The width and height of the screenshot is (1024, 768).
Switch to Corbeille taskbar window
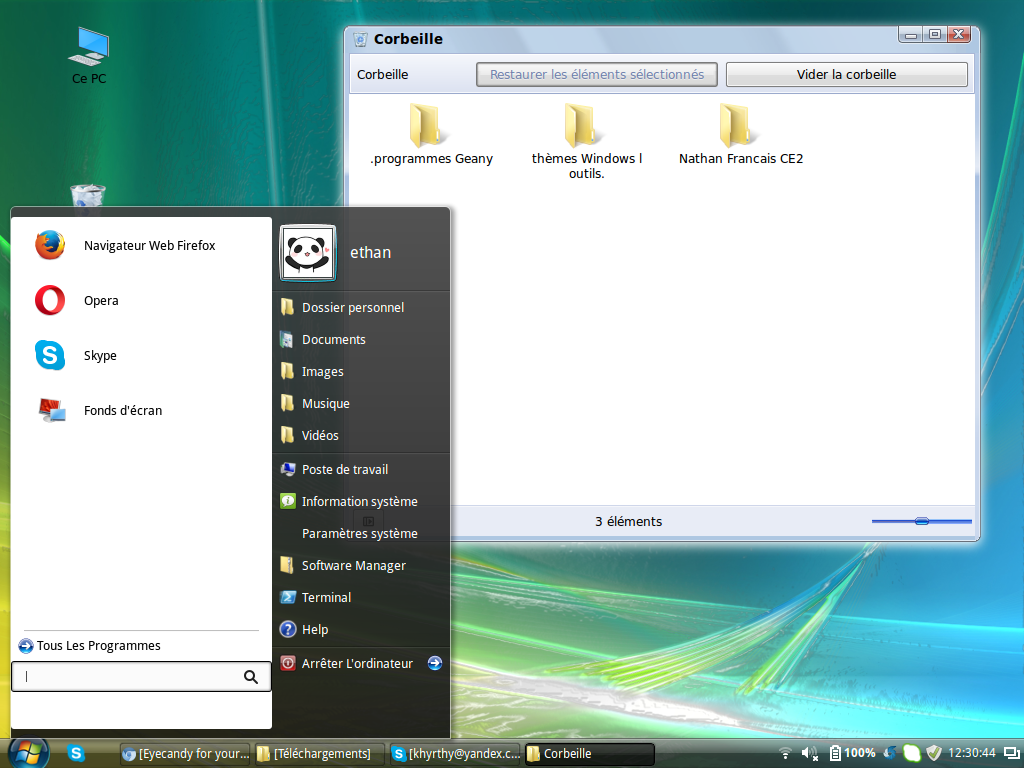point(590,754)
